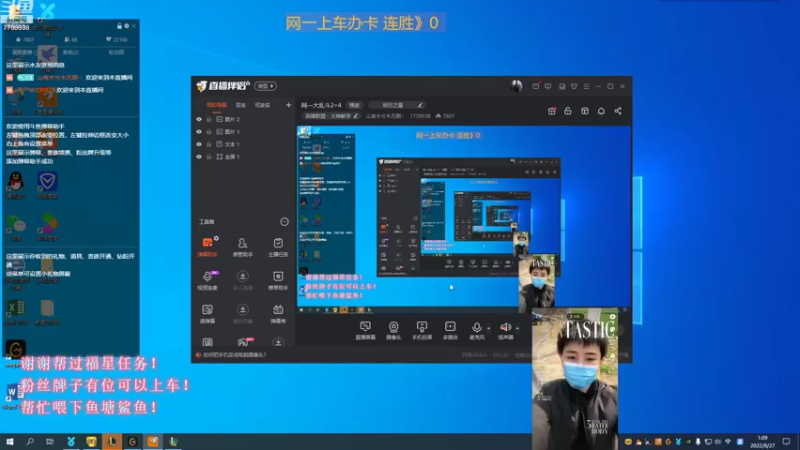
Task: Add a new scene with the plus button
Action: point(288,105)
